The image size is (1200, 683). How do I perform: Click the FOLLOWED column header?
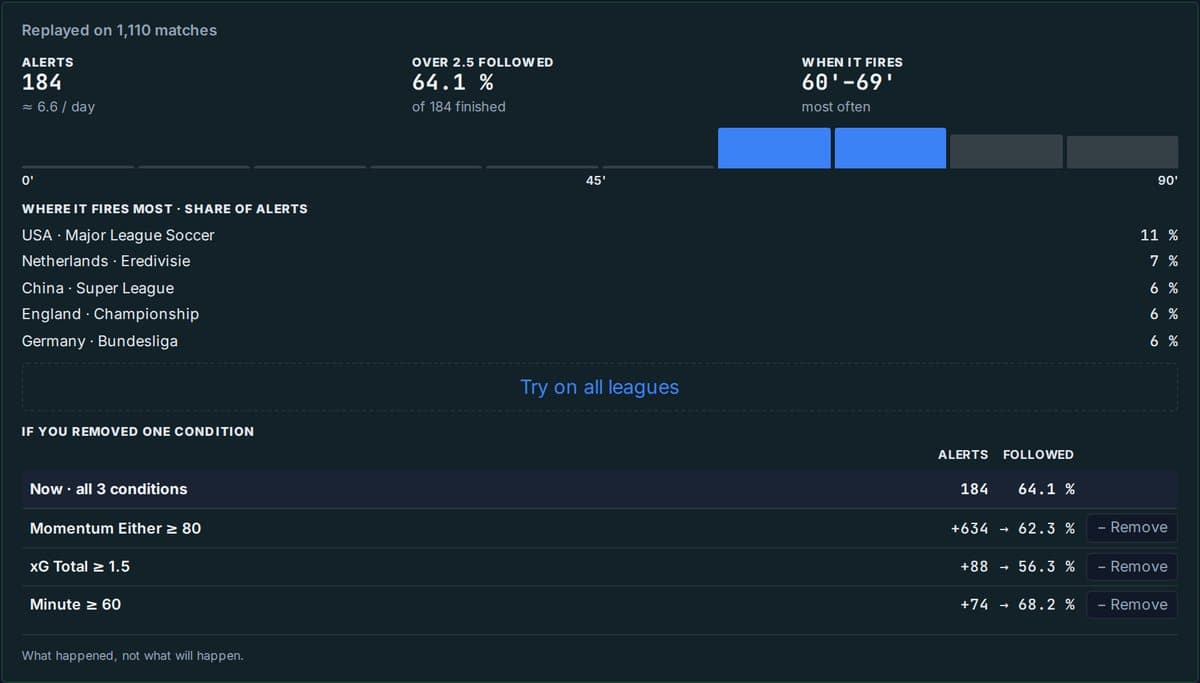[1038, 454]
